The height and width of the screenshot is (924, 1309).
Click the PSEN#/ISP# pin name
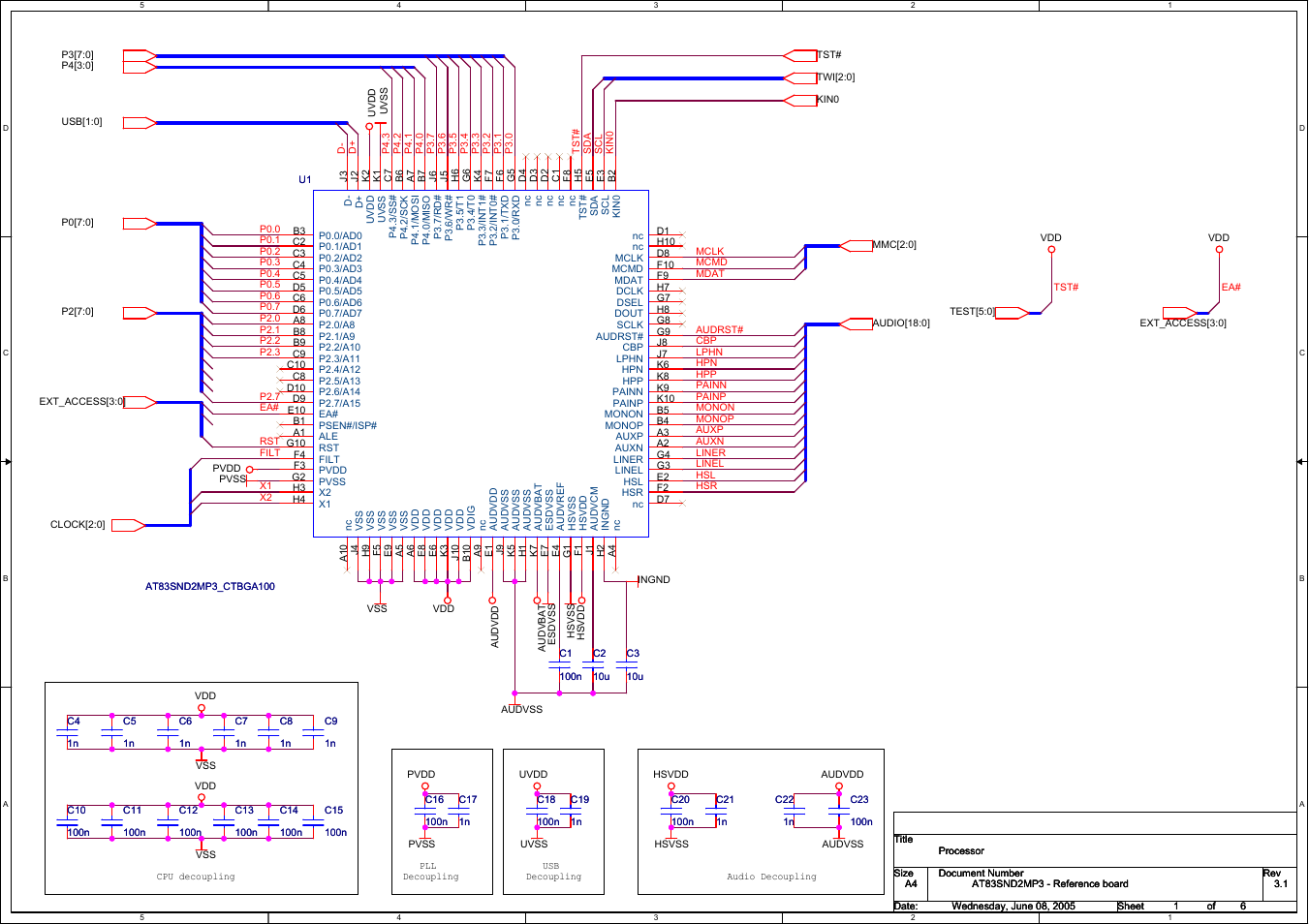pos(348,425)
